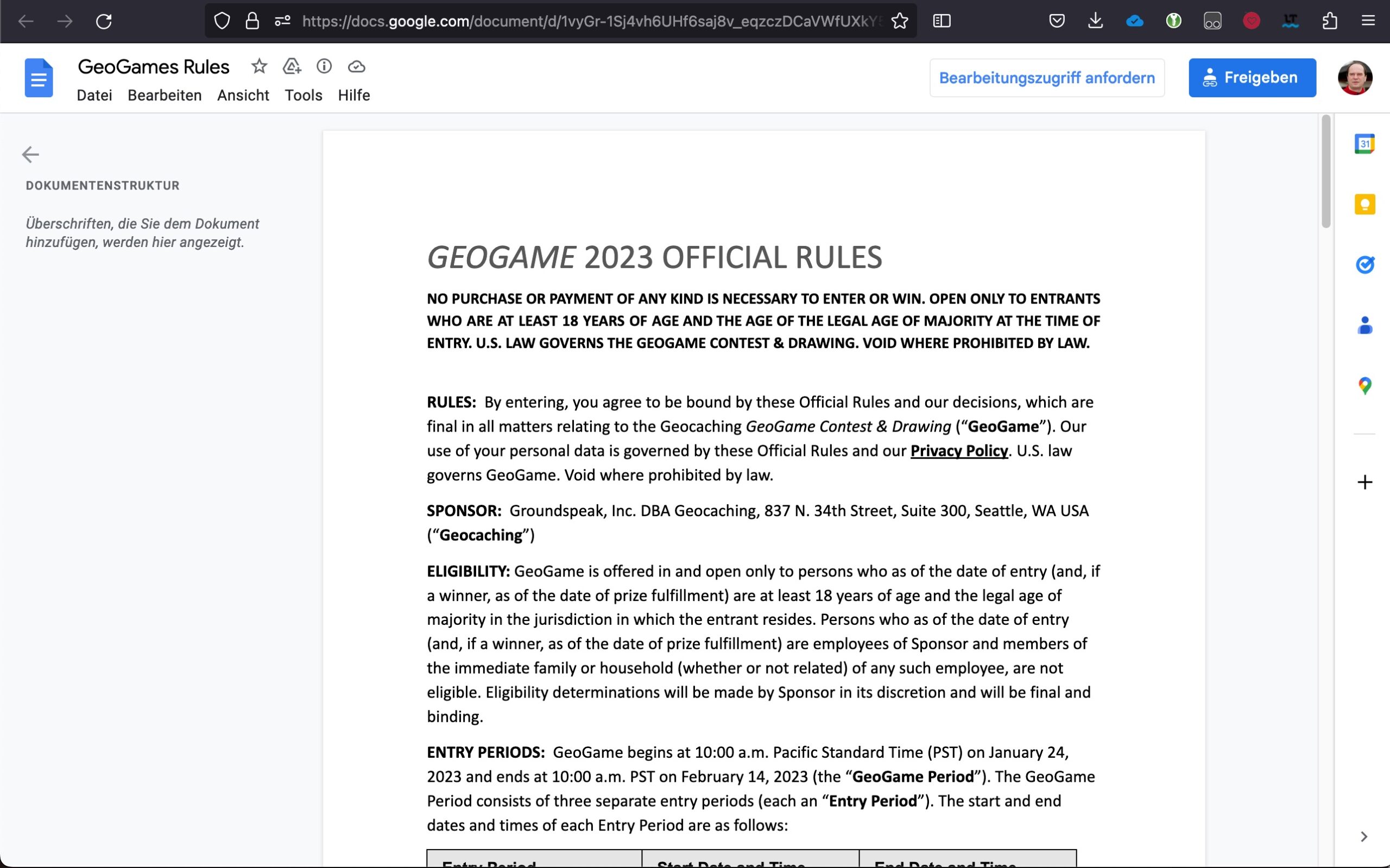Open Google Tasks side panel
Screen dimensions: 1390x868
[1364, 265]
